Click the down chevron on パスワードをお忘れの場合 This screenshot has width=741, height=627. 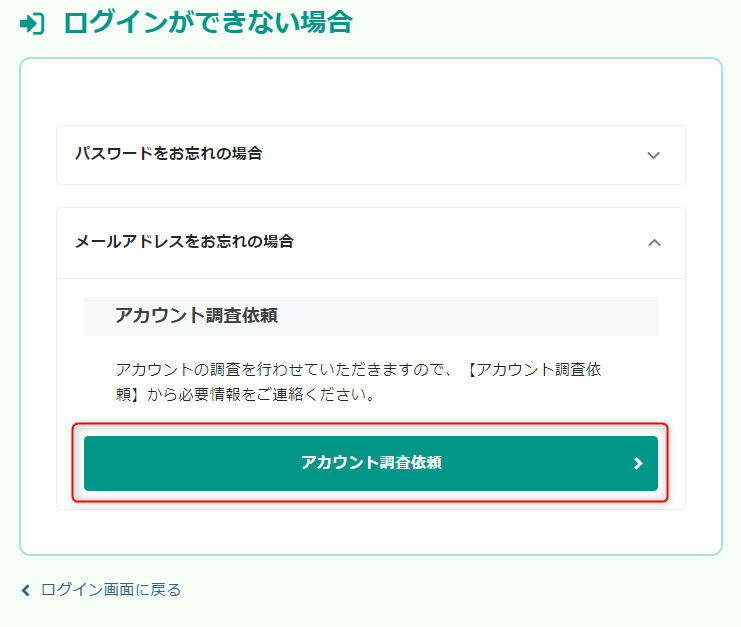(x=653, y=155)
